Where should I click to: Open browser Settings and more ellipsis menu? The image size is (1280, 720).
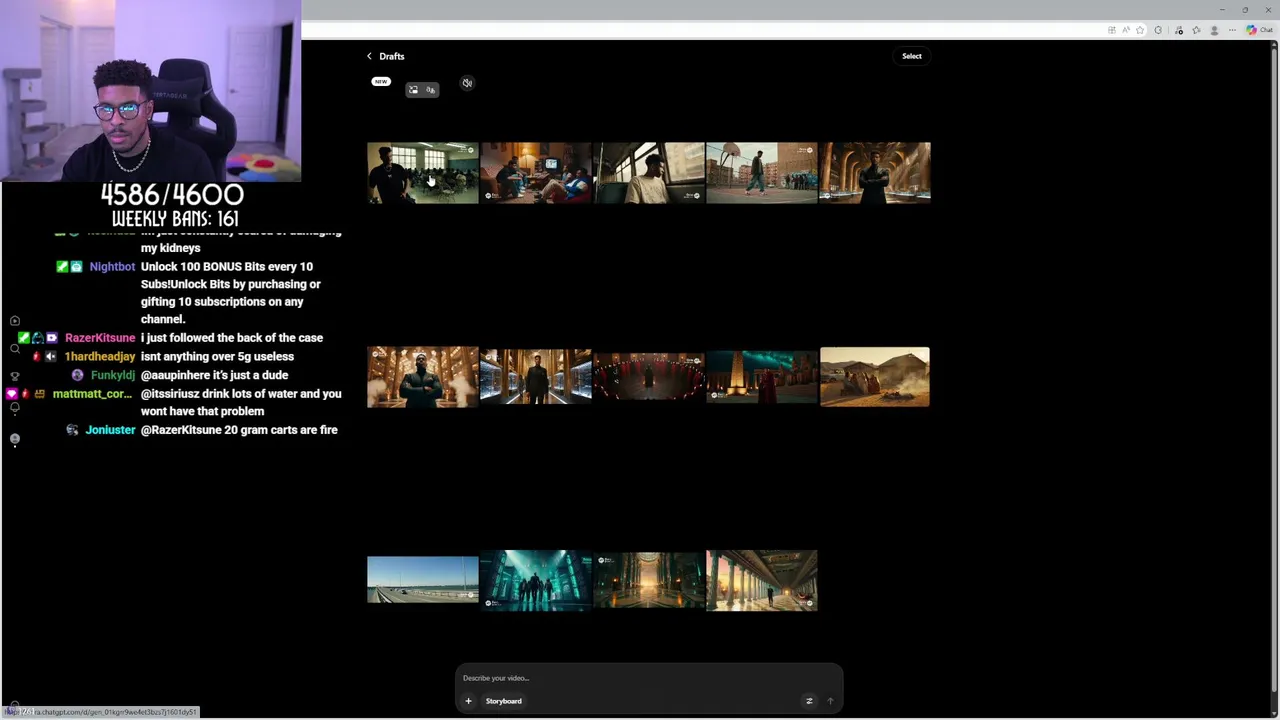point(1232,30)
